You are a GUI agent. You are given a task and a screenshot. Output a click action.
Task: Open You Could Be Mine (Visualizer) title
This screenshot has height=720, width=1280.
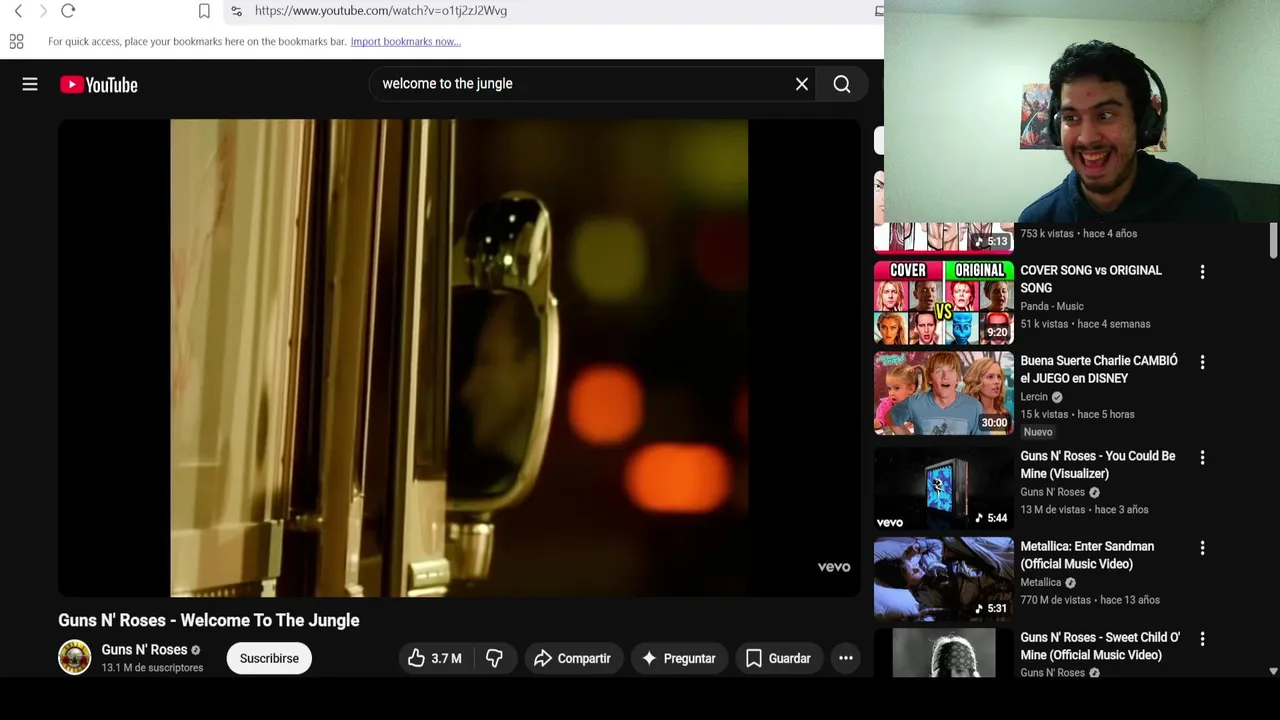1098,465
